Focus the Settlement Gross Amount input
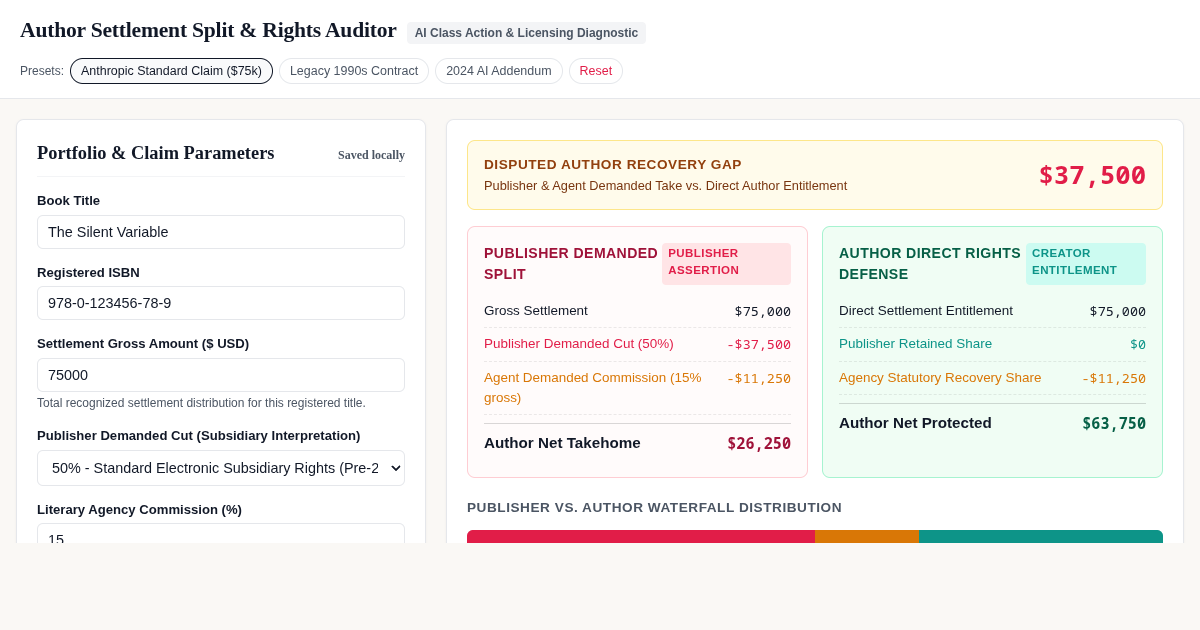The height and width of the screenshot is (630, 1200). click(221, 375)
